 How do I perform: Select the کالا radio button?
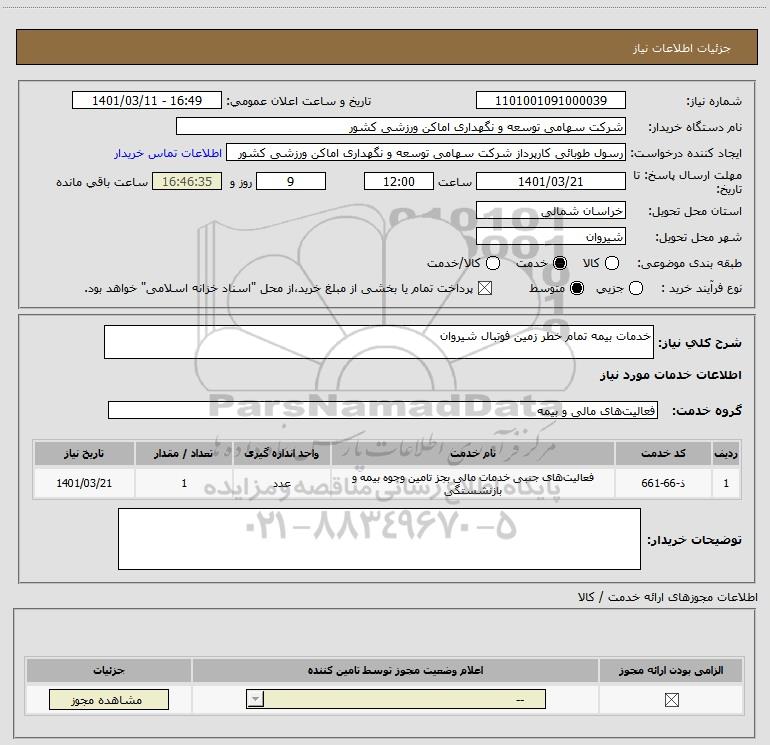pyautogui.click(x=612, y=263)
